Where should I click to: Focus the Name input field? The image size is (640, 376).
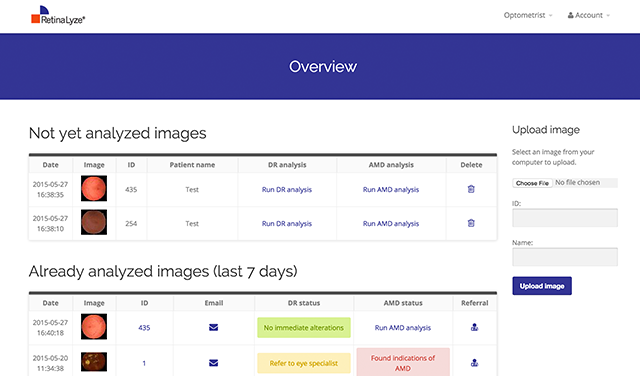pyautogui.click(x=564, y=257)
